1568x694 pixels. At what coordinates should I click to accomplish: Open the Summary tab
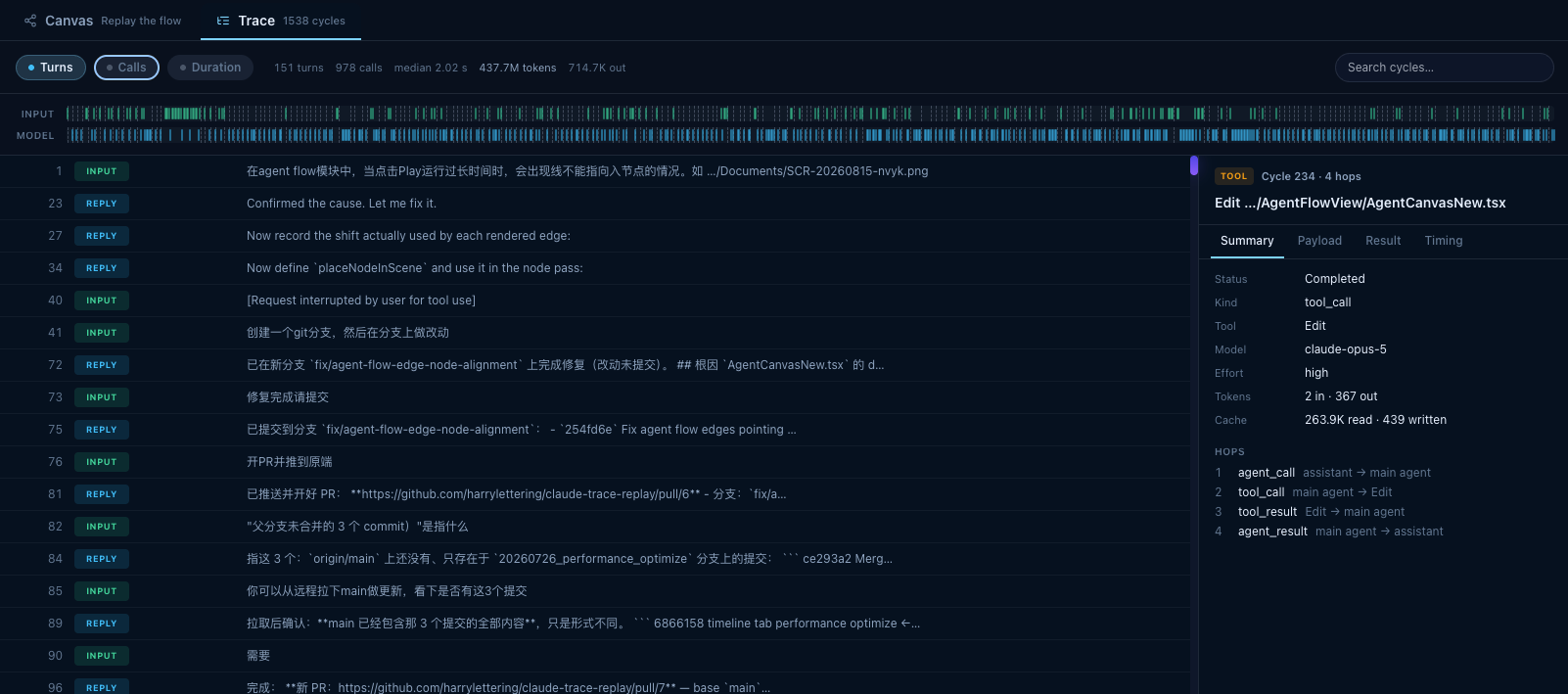[x=1247, y=241]
